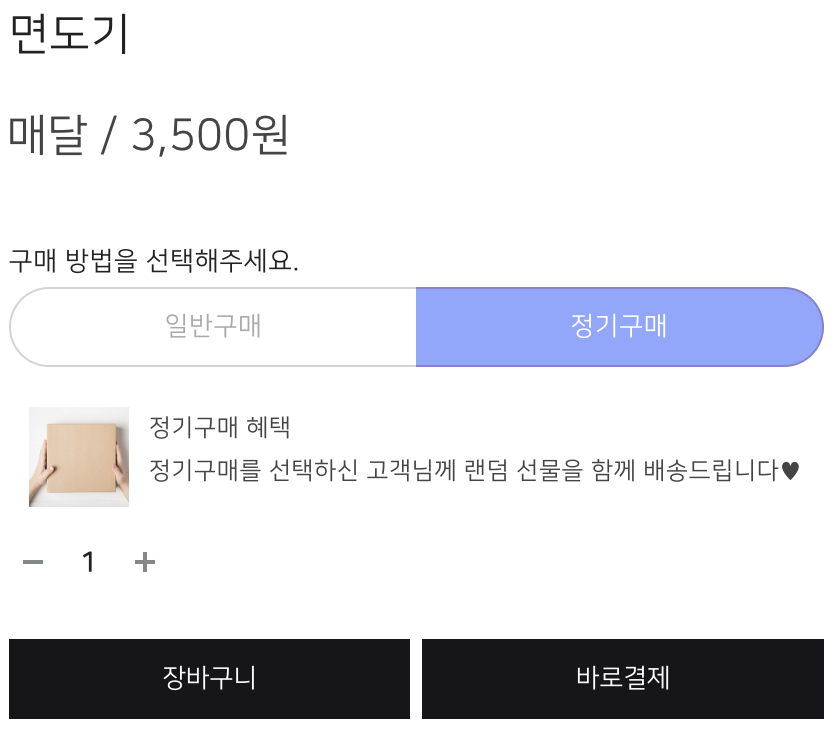This screenshot has height=730, width=834.
Task: Select the 일반구매 purchase option
Action: 213,327
